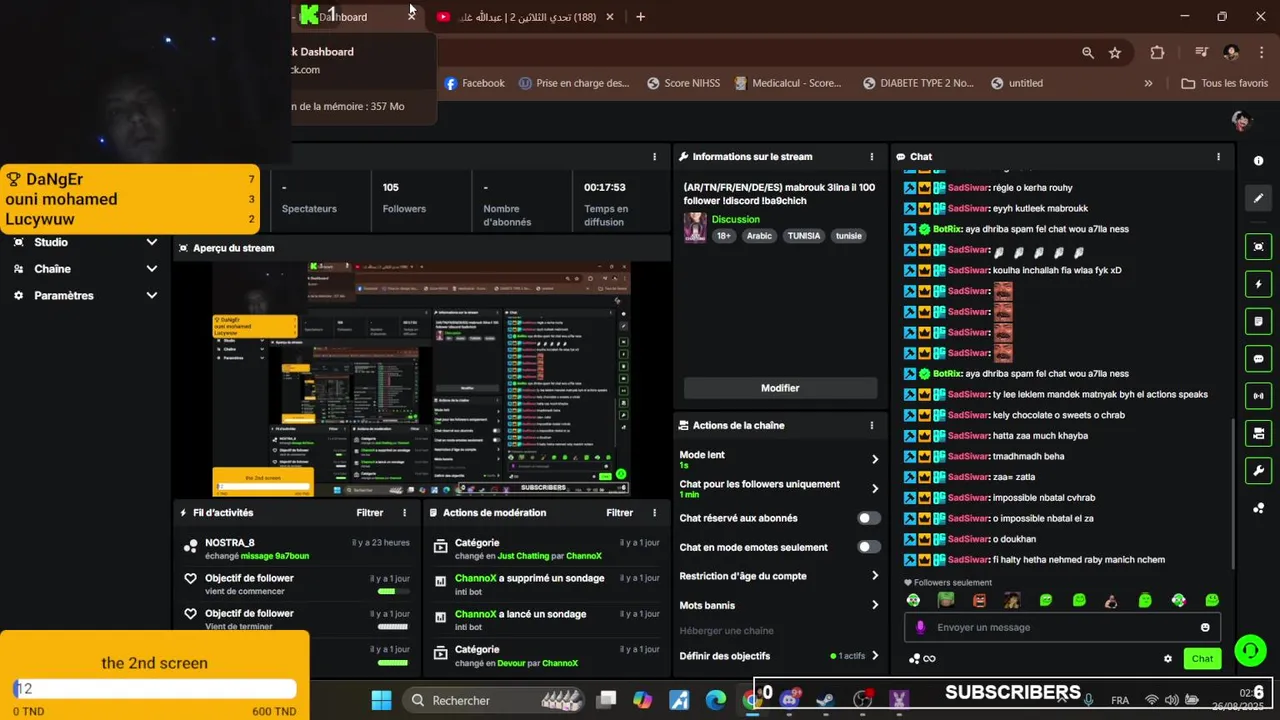Click Filtrer in Fil d'activités
The width and height of the screenshot is (1280, 720).
click(370, 512)
